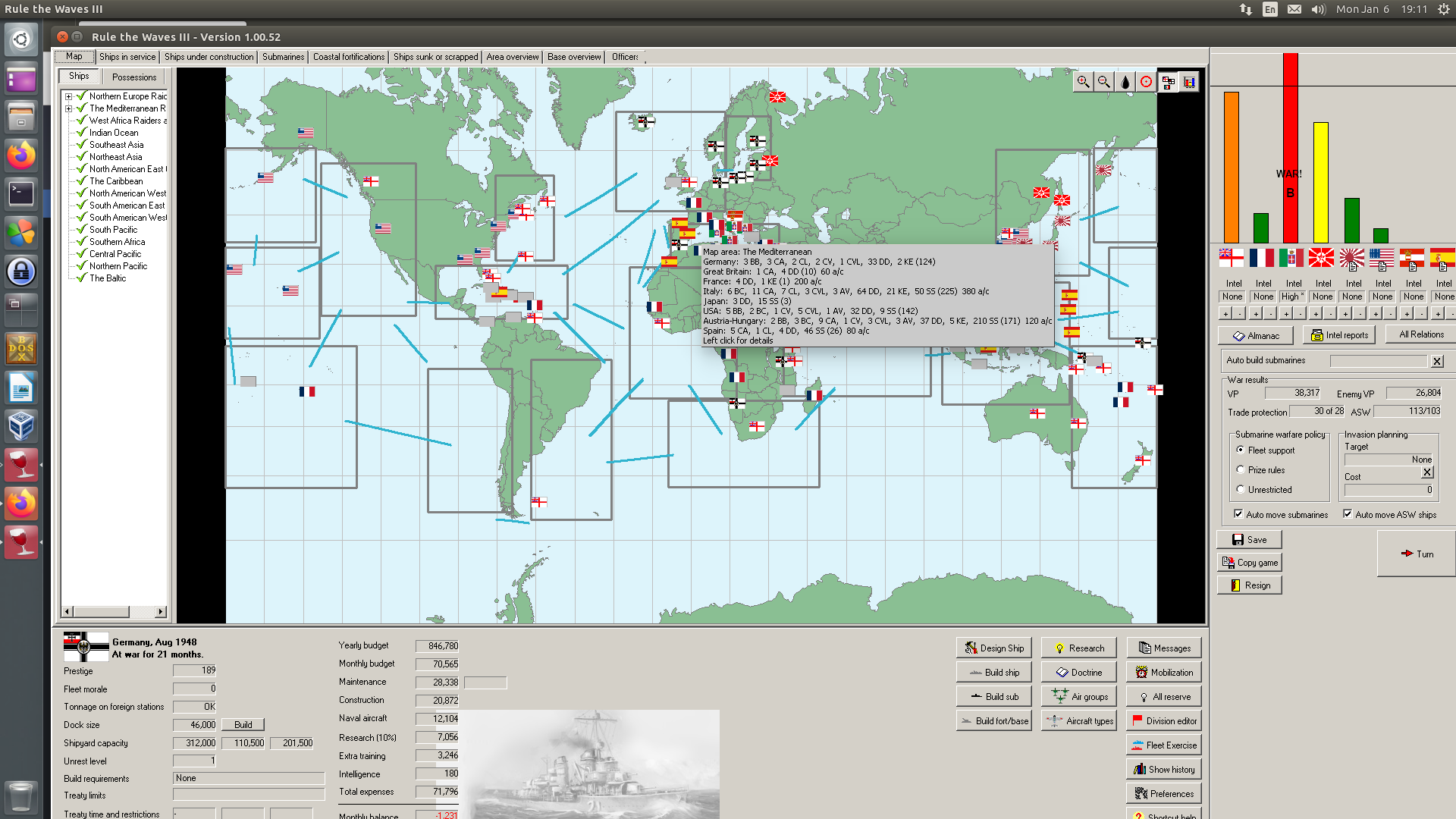The width and height of the screenshot is (1456, 819).
Task: Open the Division editor
Action: point(1164,721)
